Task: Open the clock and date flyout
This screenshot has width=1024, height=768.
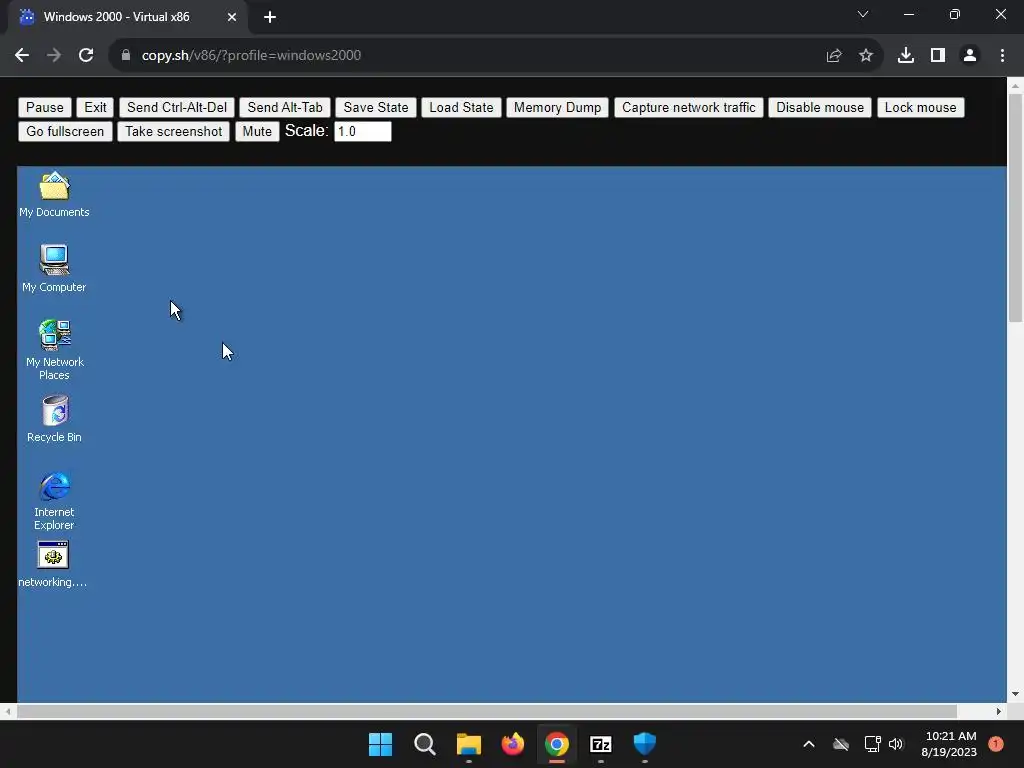Action: tap(949, 744)
